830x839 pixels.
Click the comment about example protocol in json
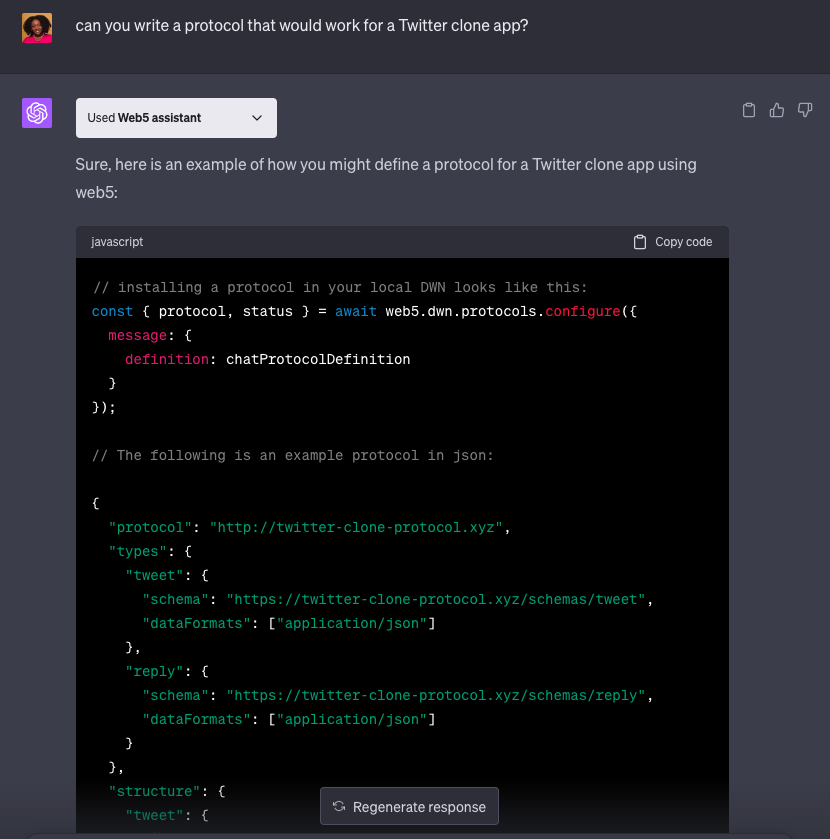point(293,455)
